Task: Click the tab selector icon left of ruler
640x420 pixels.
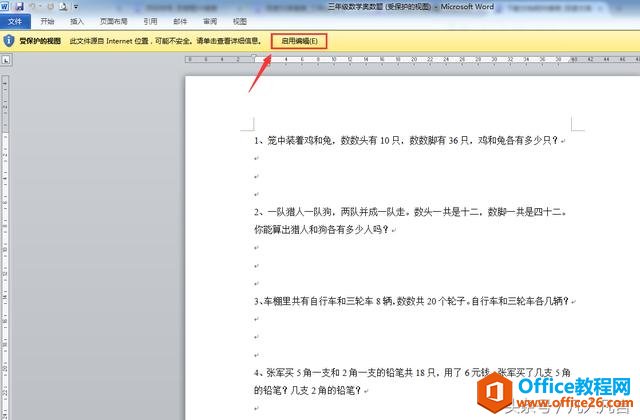Action: [x=6, y=60]
